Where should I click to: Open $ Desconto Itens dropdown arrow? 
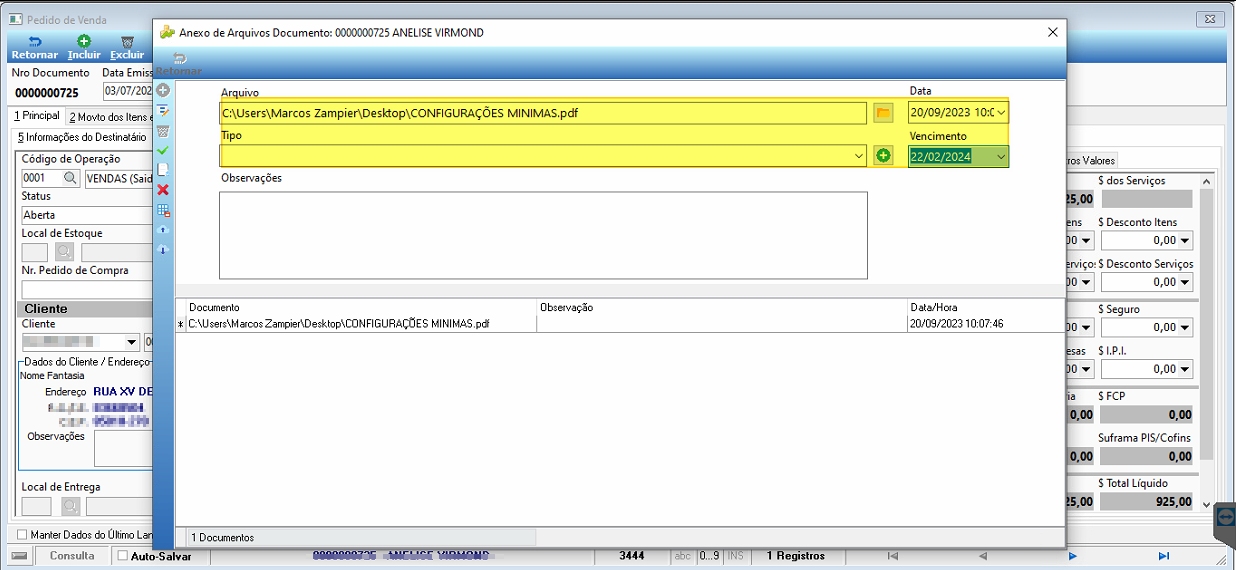[x=1185, y=241]
